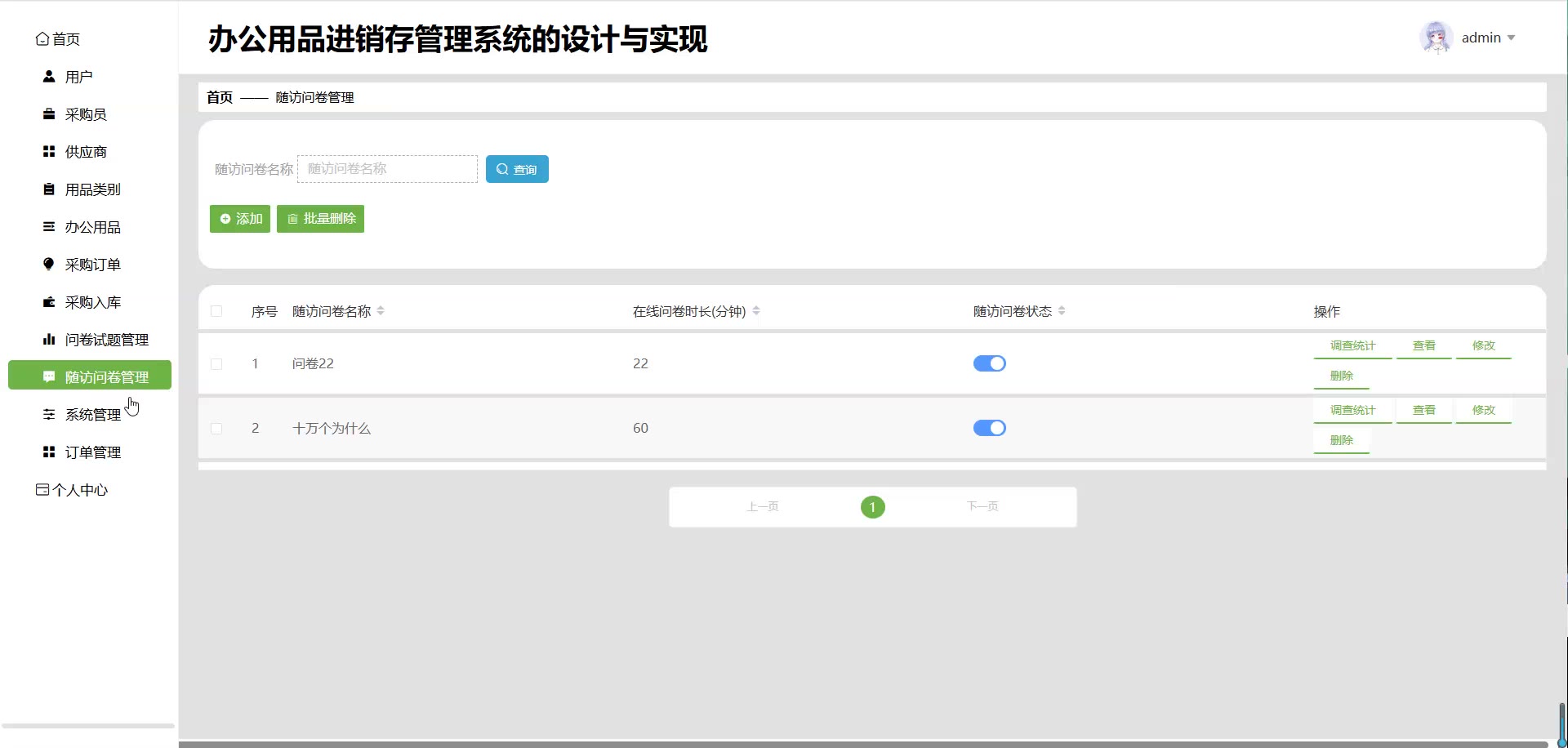Check the select-all checkbox in table header
1568x748 pixels.
pos(216,311)
